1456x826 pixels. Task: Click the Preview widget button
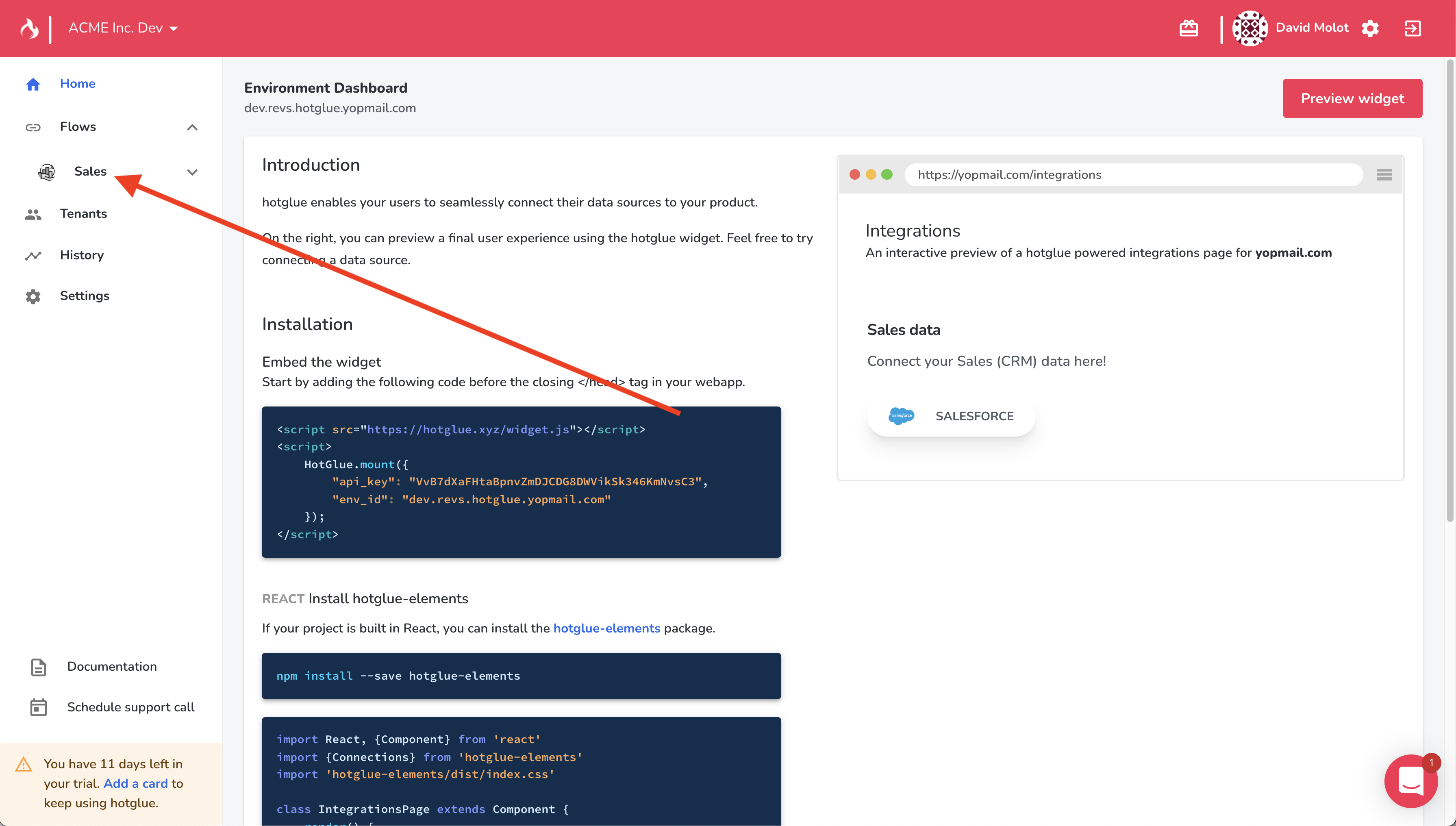pyautogui.click(x=1352, y=98)
